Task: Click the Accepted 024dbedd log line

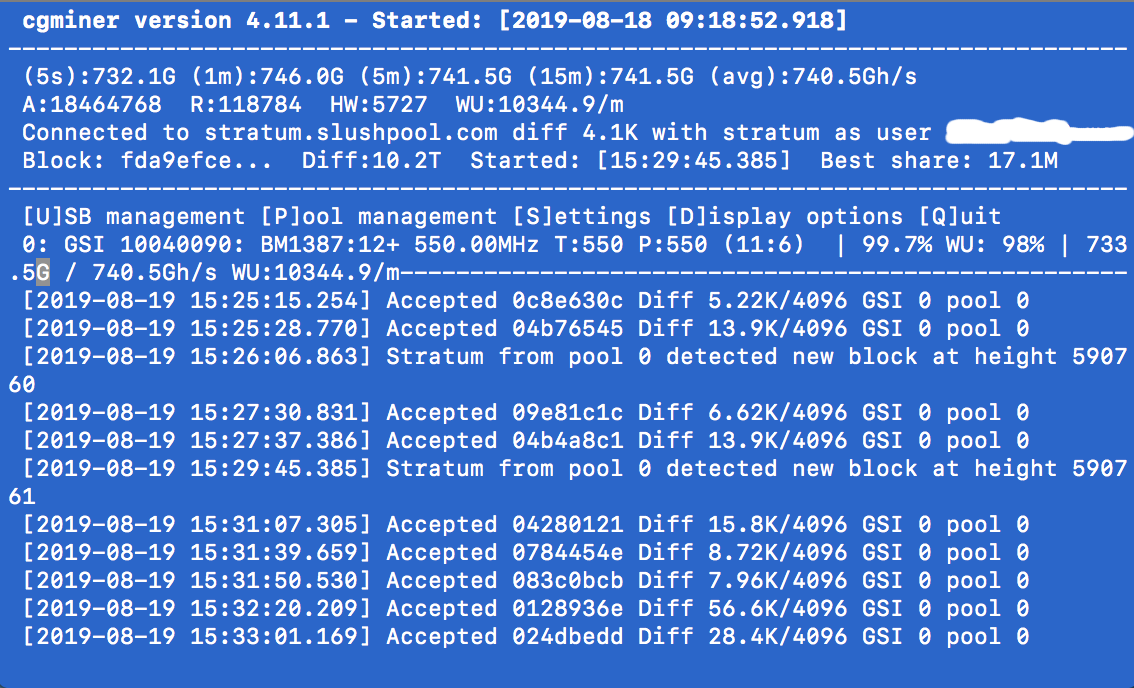Action: pos(526,637)
